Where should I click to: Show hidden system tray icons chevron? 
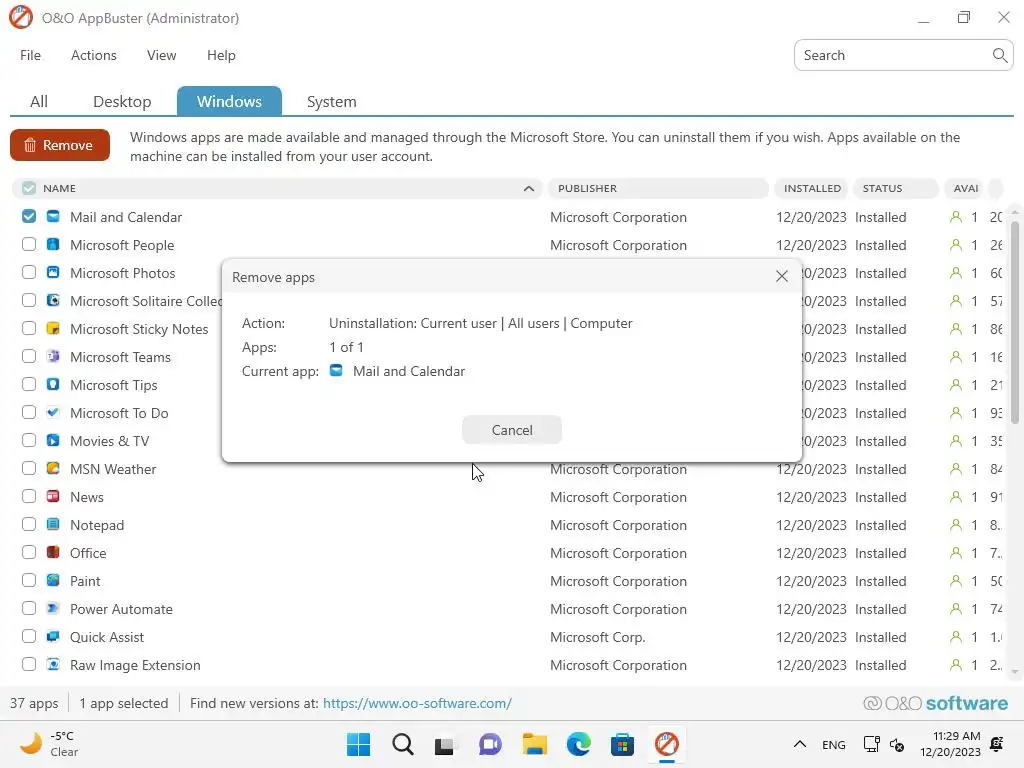(x=799, y=744)
